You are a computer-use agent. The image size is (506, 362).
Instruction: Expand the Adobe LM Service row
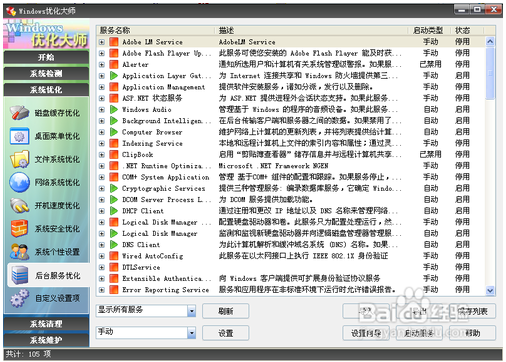click(x=102, y=42)
